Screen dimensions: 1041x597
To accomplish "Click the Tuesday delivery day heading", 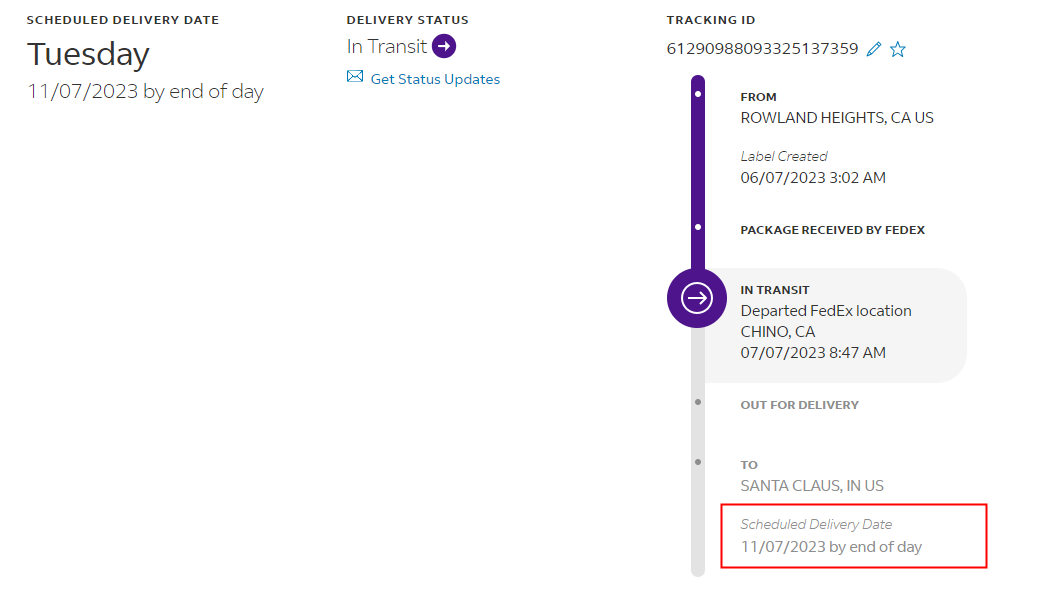I will [88, 54].
